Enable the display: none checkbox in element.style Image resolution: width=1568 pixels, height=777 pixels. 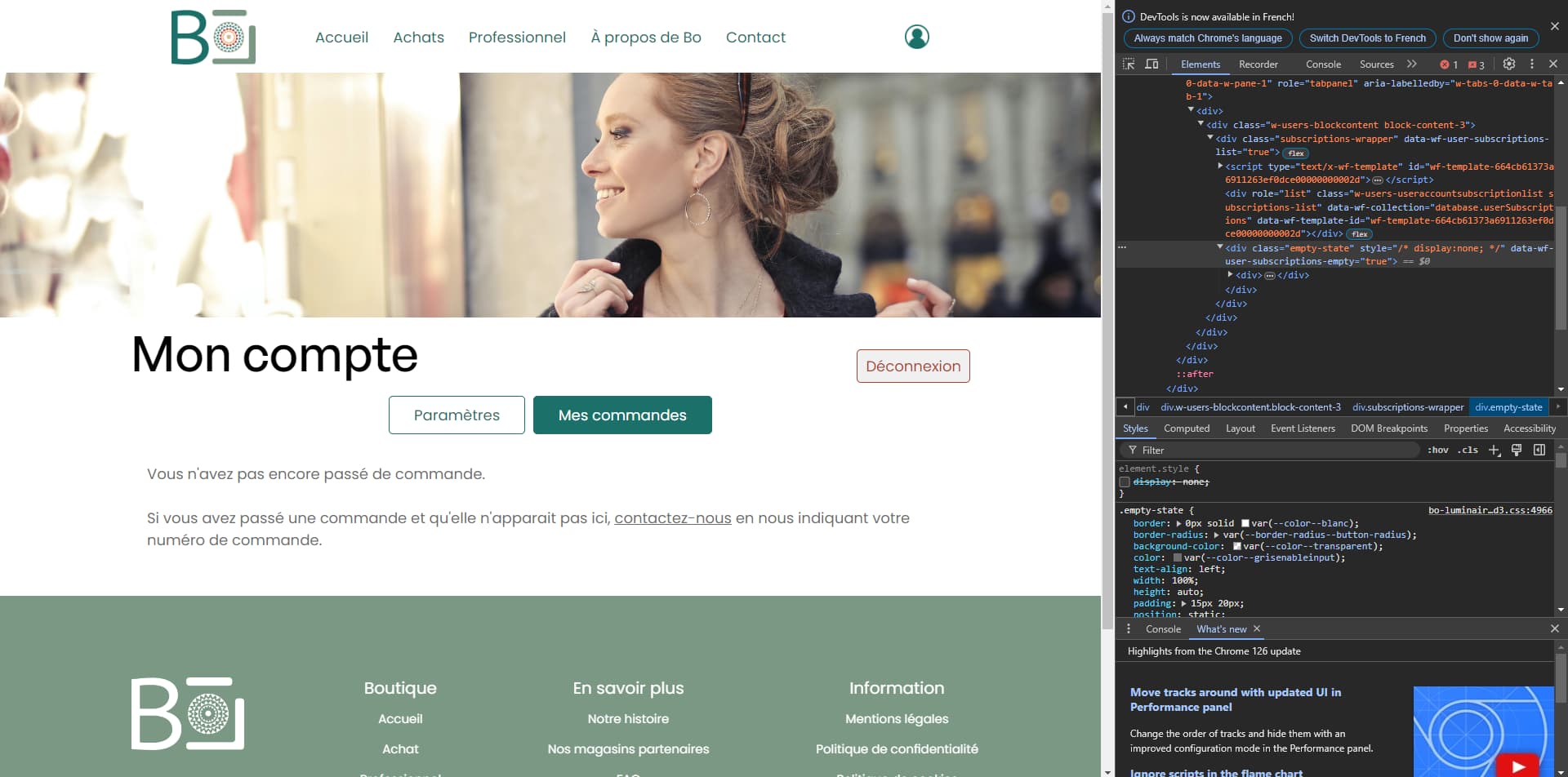pos(1125,482)
